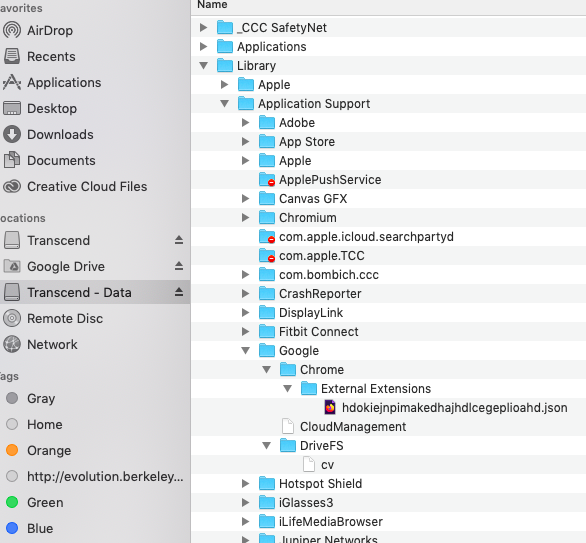Select the DriveFS folder icon
The height and width of the screenshot is (543, 586).
tap(288, 445)
